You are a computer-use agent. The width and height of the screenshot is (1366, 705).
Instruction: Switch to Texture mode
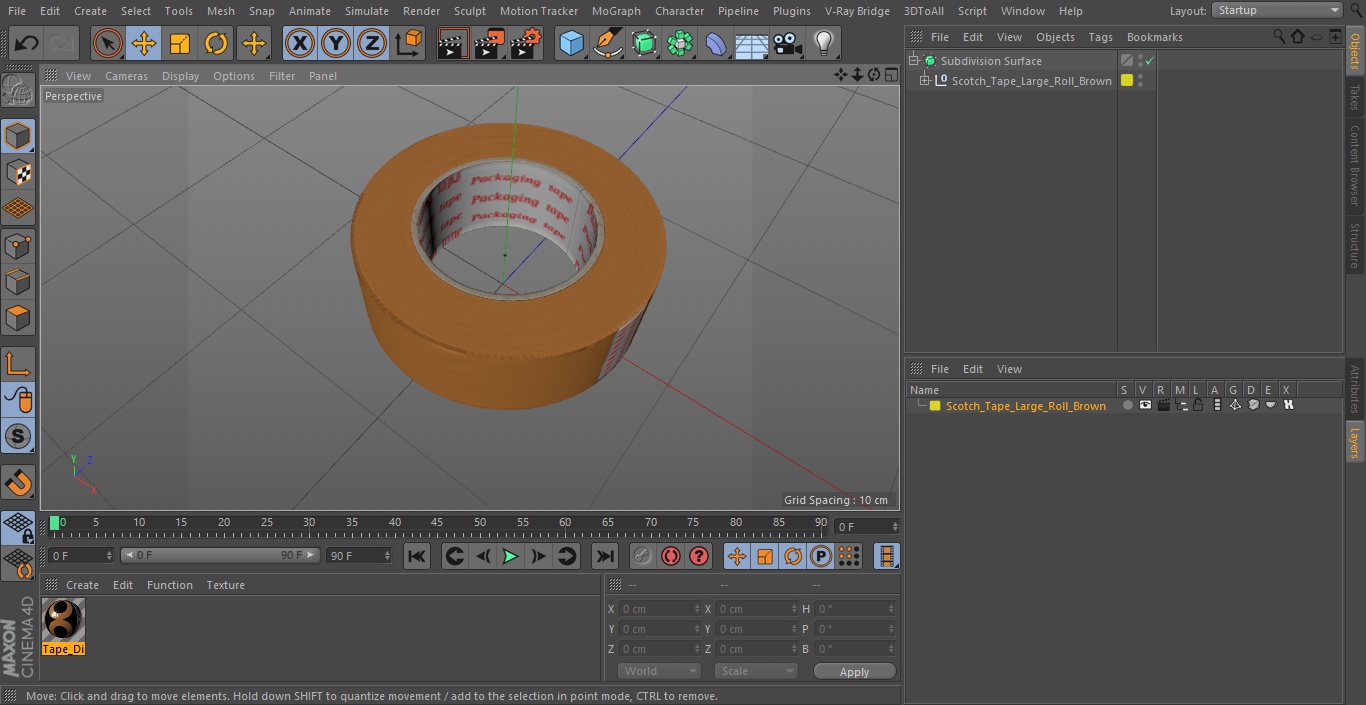tap(18, 172)
